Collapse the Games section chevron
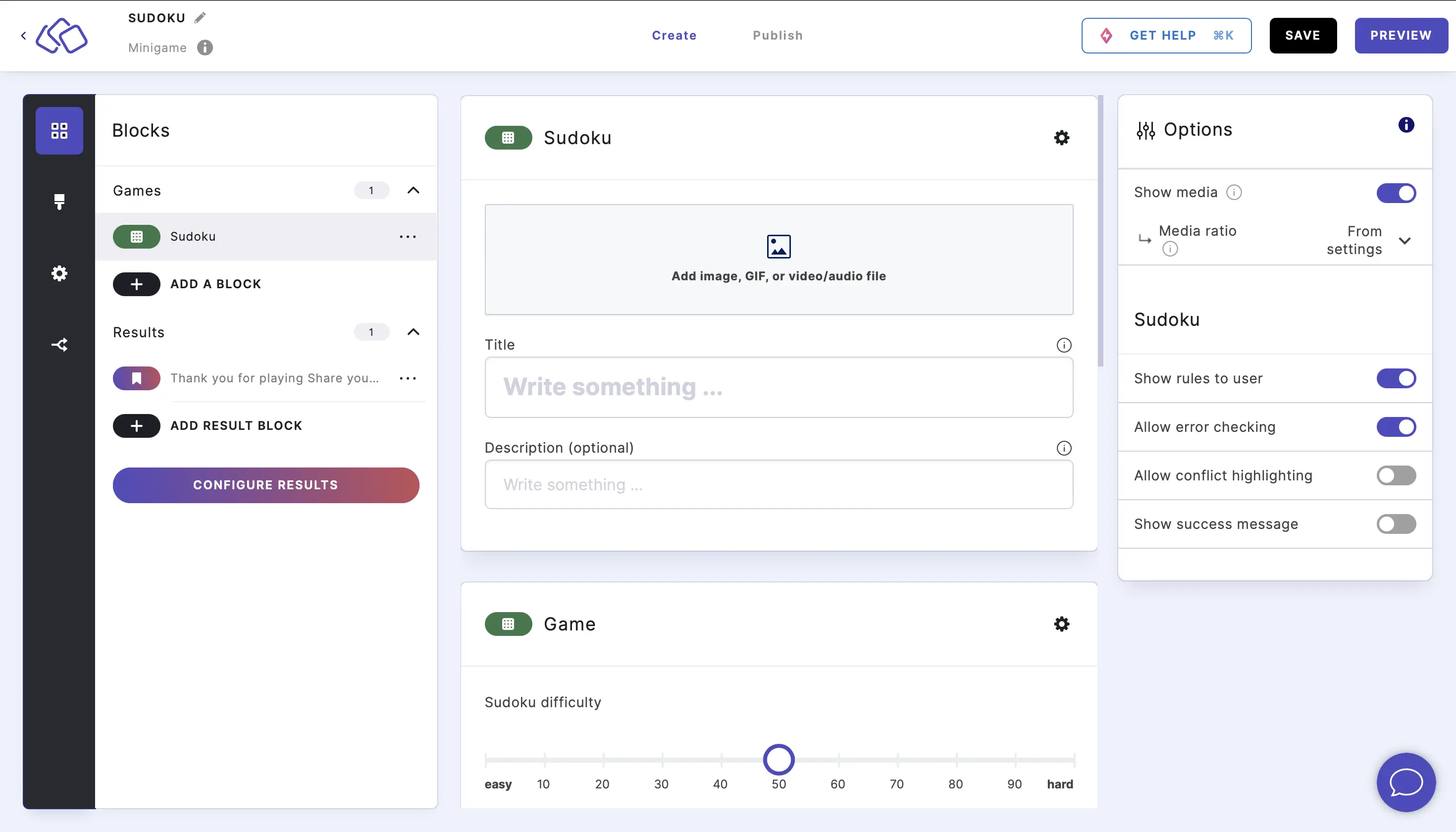The height and width of the screenshot is (832, 1456). [413, 190]
